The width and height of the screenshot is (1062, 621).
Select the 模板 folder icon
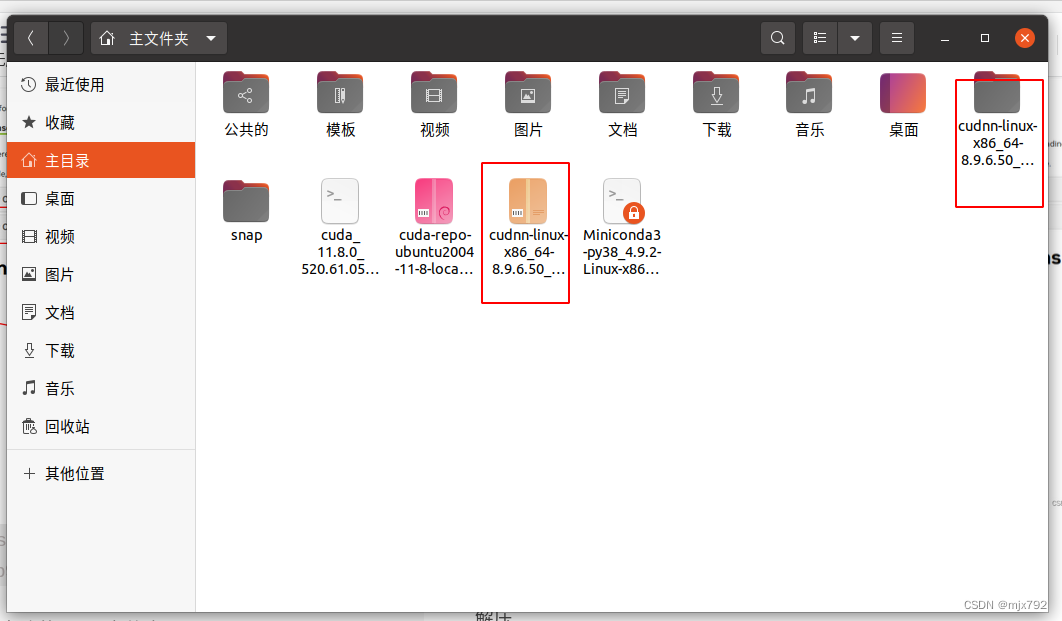coord(340,93)
